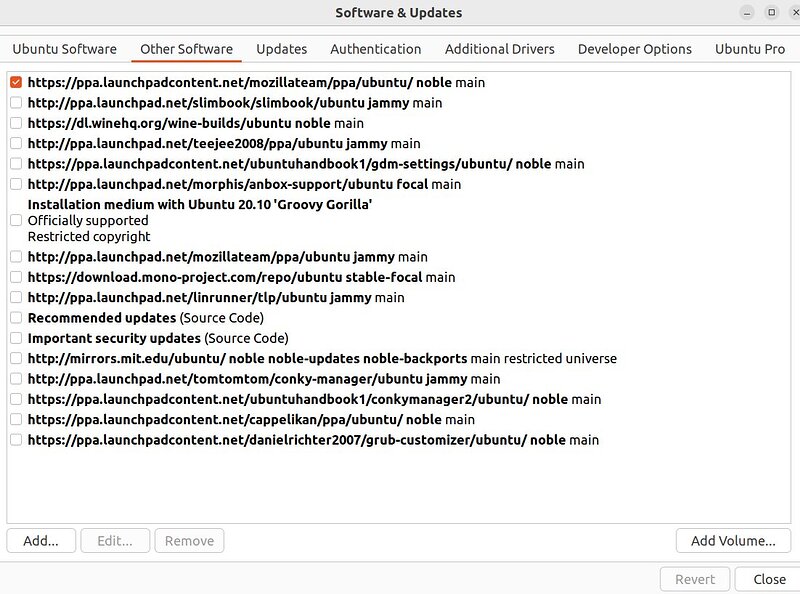The image size is (800, 594).
Task: Enable the mozillateam ppa jammy checkbox
Action: pos(16,257)
